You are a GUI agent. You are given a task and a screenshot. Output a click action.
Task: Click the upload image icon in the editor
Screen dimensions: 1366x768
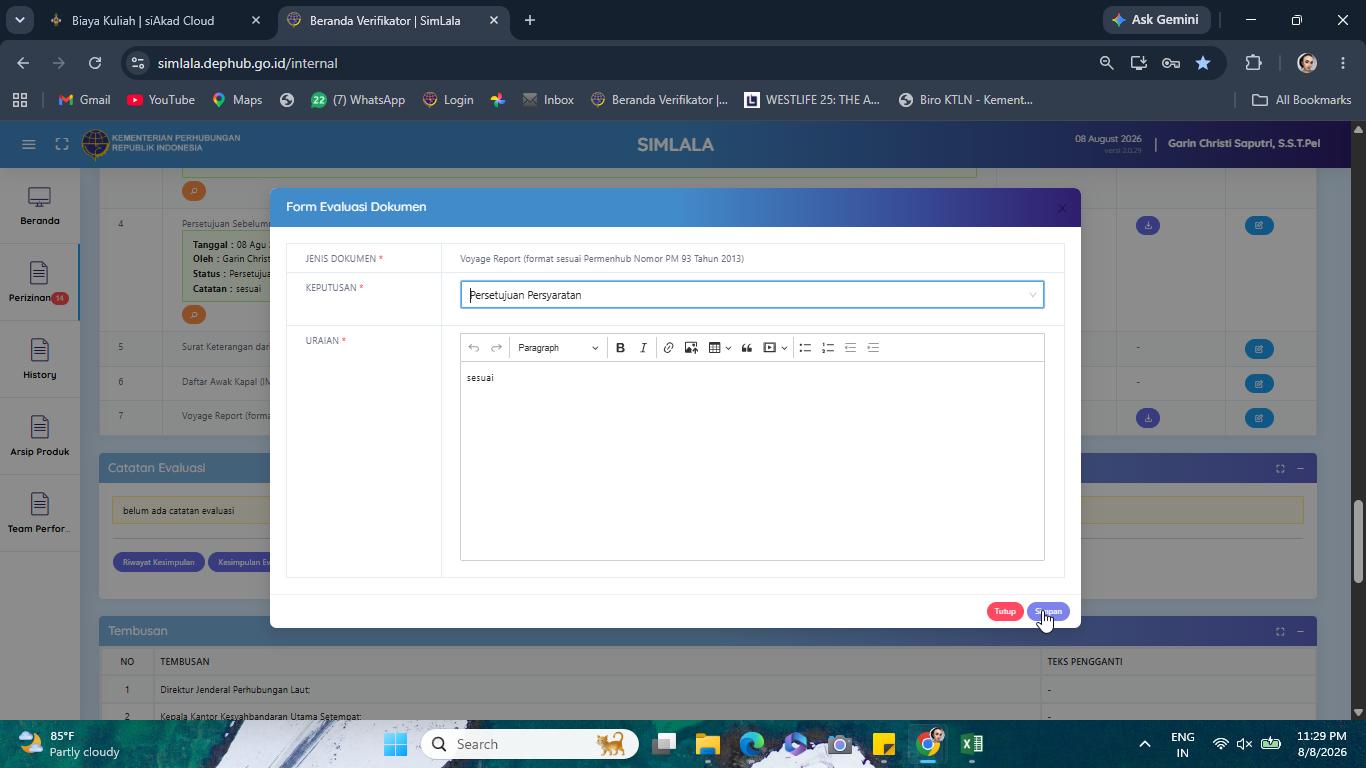691,348
